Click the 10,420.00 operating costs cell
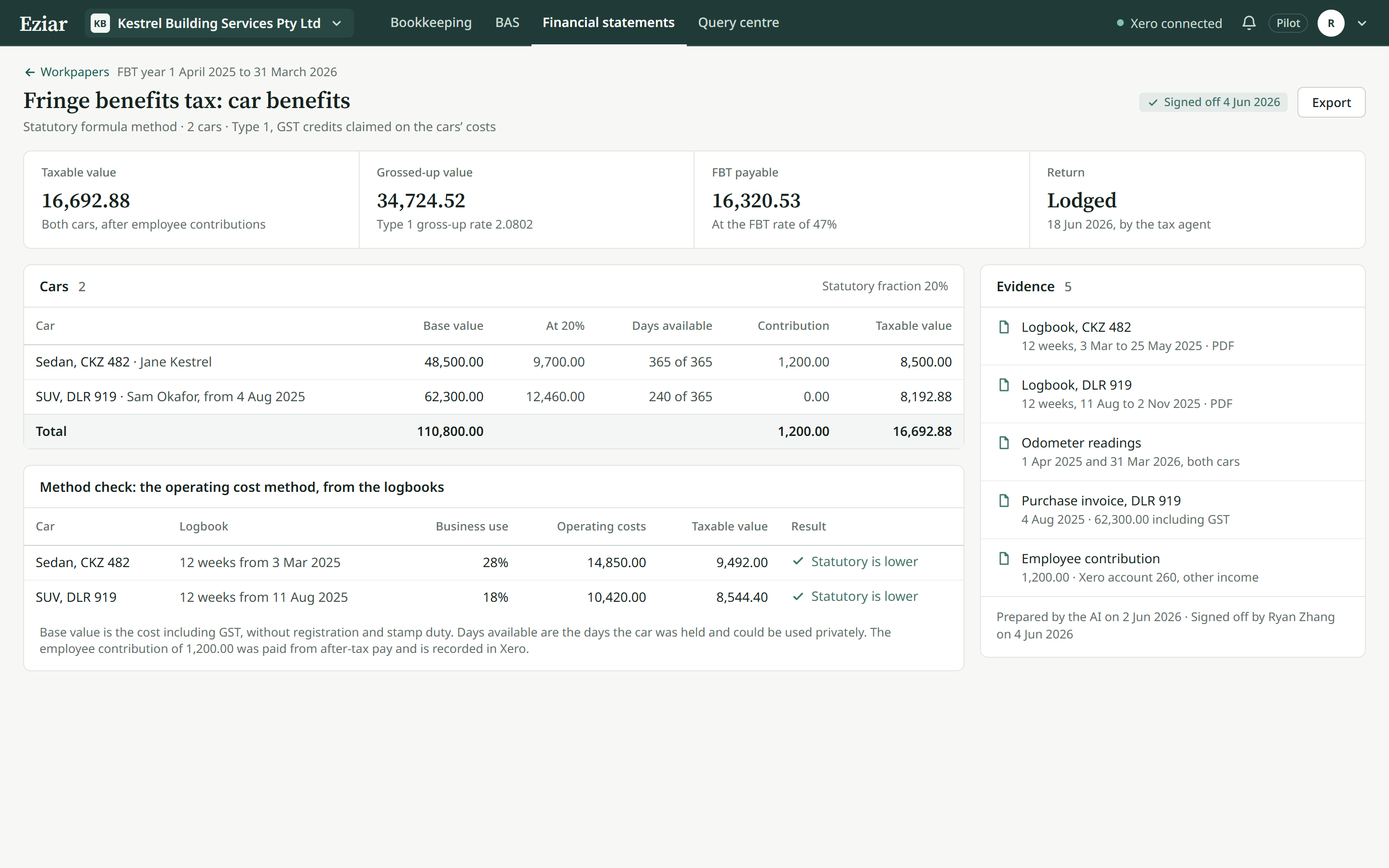This screenshot has width=1389, height=868. point(616,597)
